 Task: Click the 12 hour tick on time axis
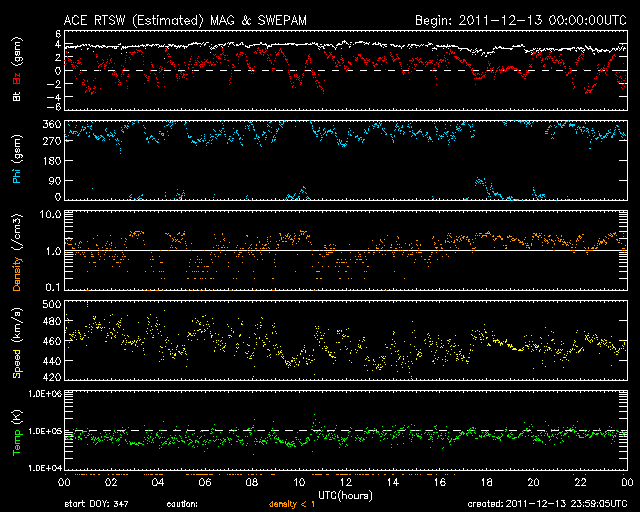click(345, 482)
